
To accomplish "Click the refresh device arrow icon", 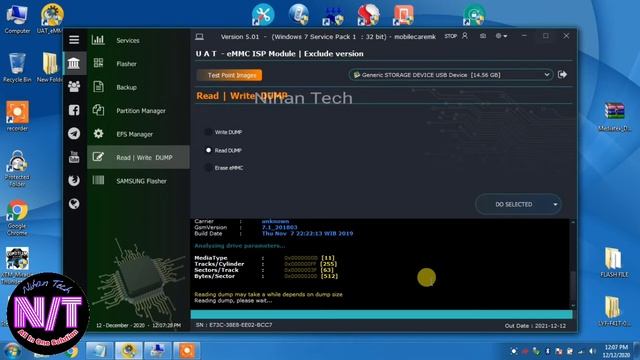I will click(x=562, y=74).
